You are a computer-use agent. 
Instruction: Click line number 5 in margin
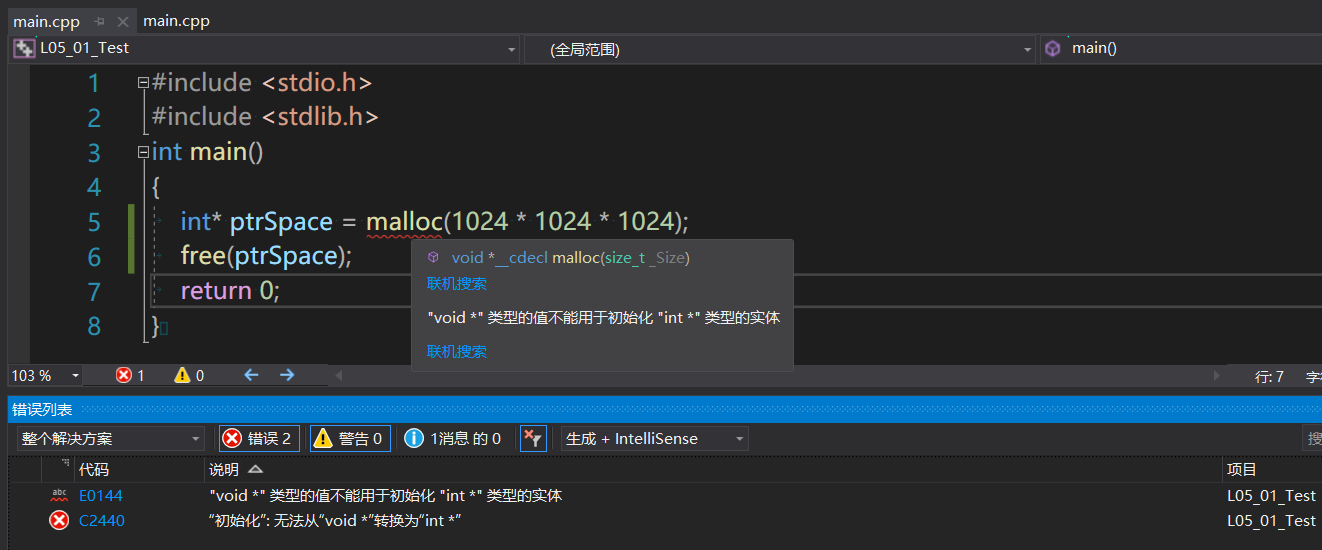coord(94,222)
